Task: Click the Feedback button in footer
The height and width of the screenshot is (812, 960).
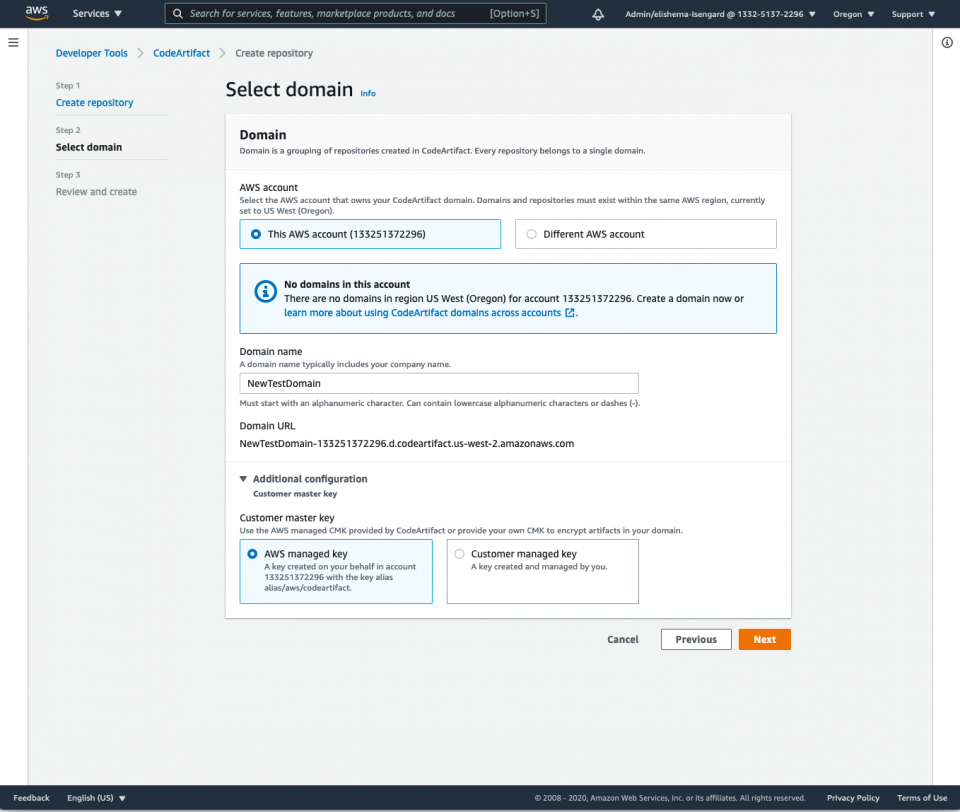Action: click(31, 798)
